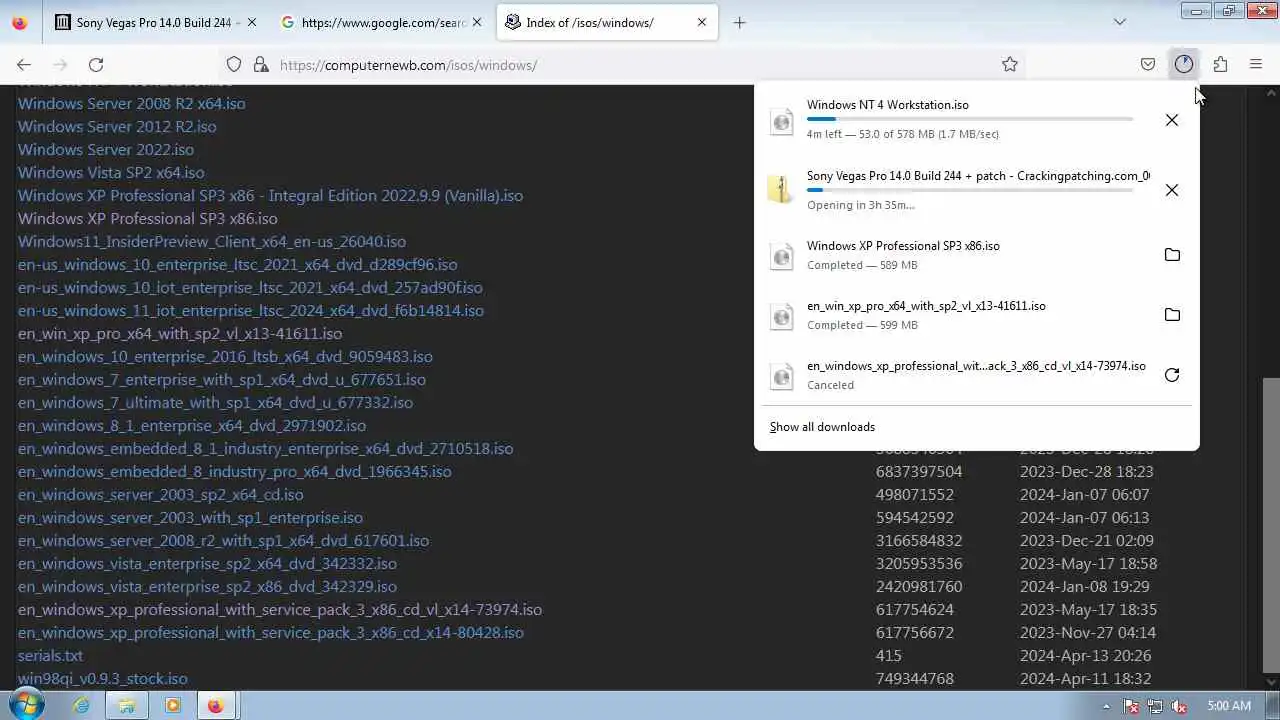
Task: Open en-us_windows_10_enterprise_ltsc_2021 link
Action: [x=237, y=264]
